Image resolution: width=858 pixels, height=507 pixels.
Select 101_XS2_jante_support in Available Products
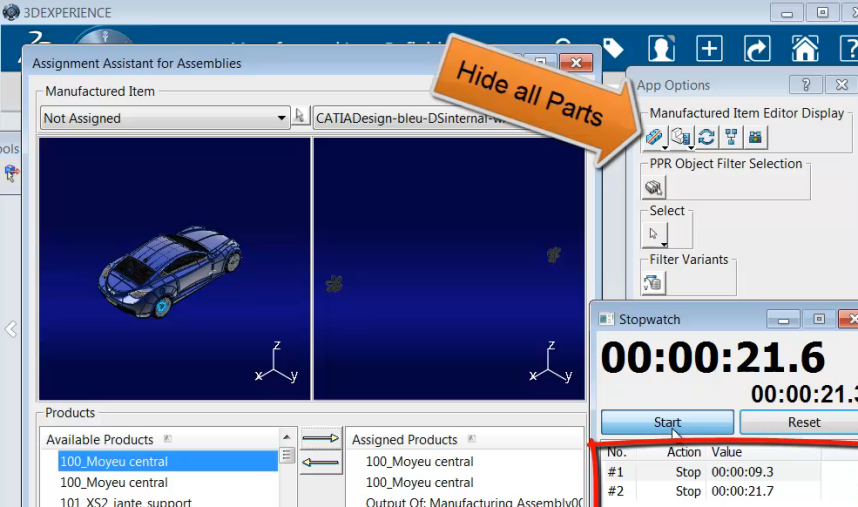point(126,502)
